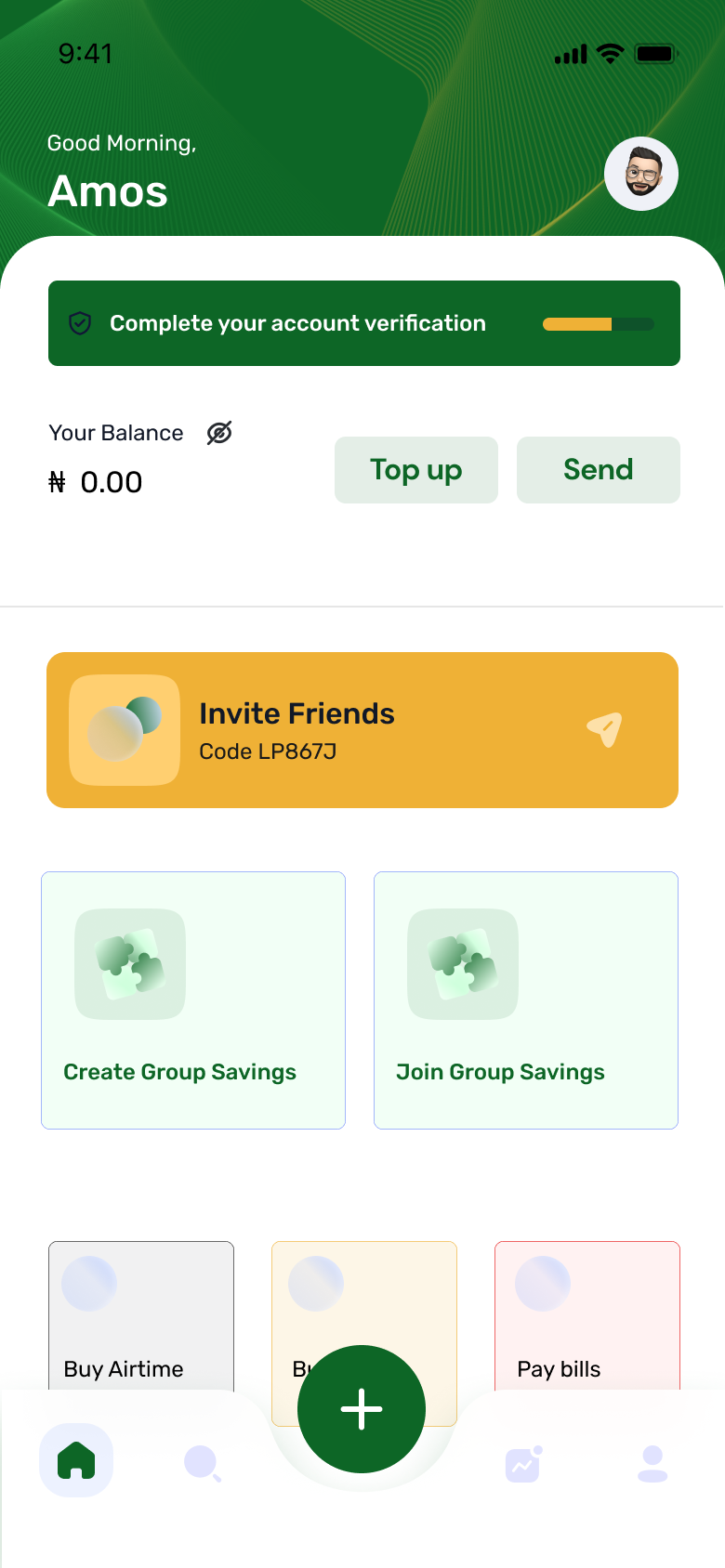Viewport: 725px width, 1568px height.
Task: Open the analytics chart tab icon
Action: pos(523,1464)
